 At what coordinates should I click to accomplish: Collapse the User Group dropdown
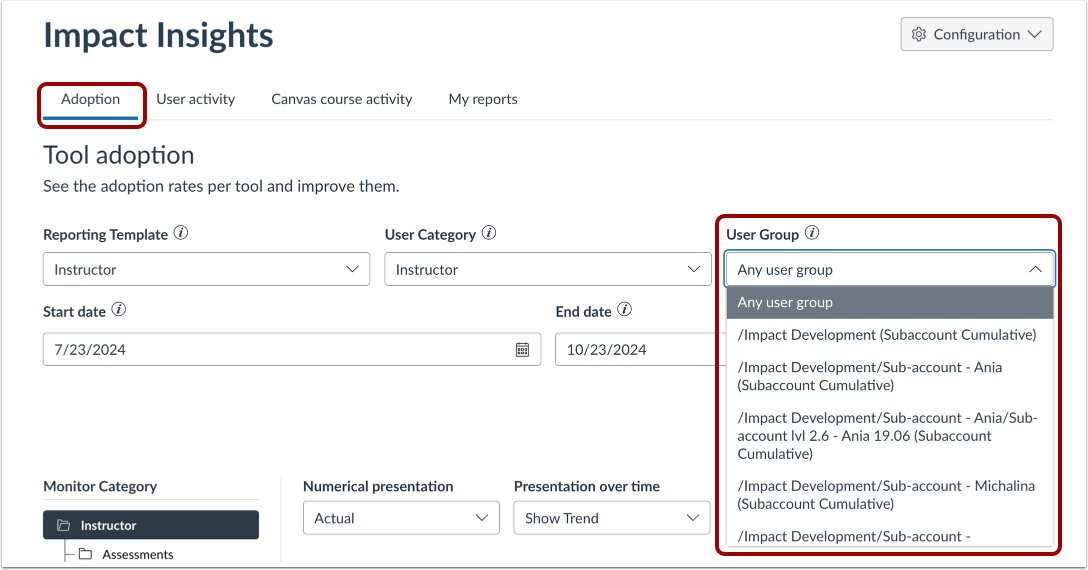(1035, 269)
